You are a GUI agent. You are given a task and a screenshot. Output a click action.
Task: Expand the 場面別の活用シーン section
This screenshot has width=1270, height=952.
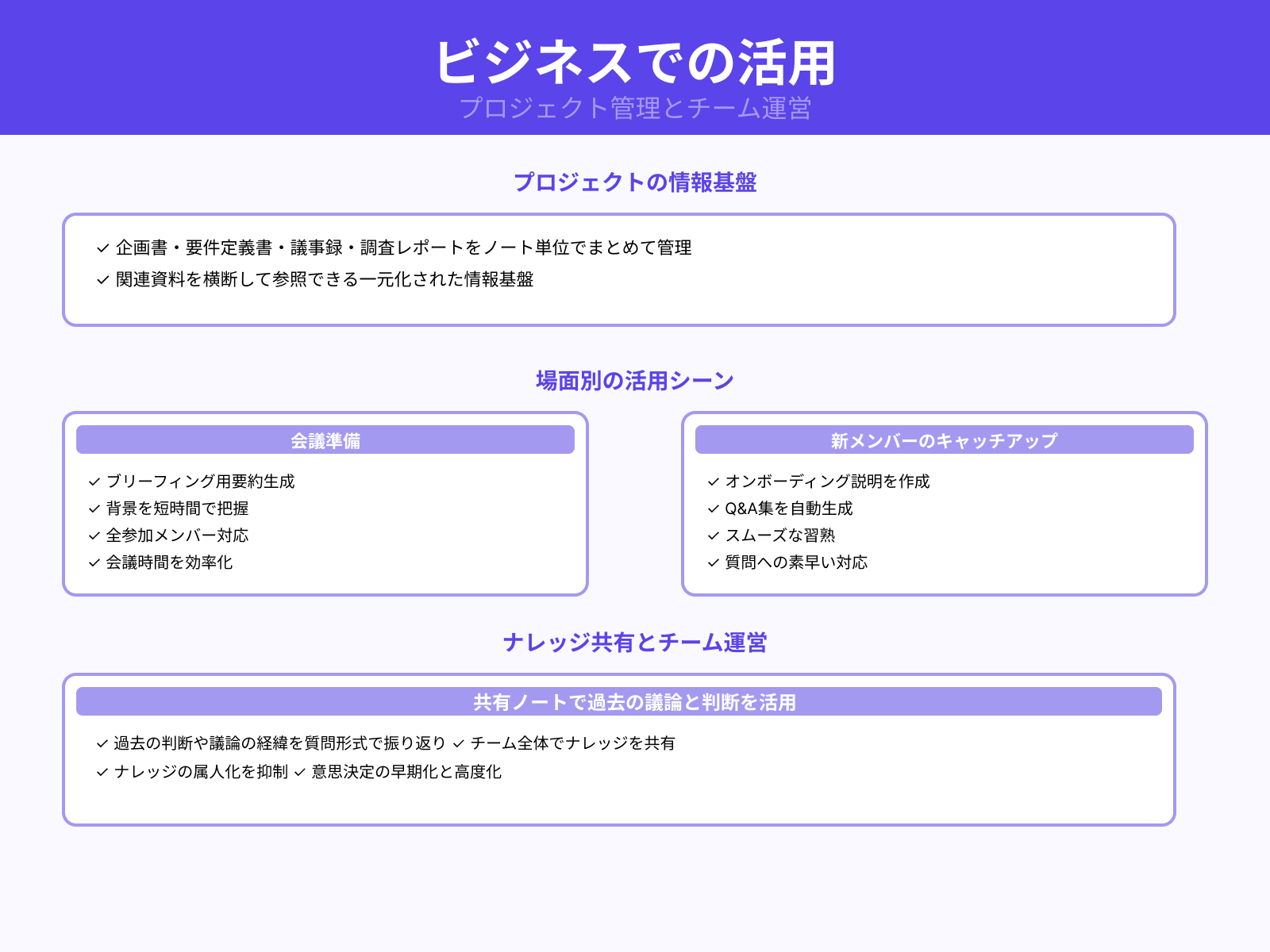click(x=634, y=380)
